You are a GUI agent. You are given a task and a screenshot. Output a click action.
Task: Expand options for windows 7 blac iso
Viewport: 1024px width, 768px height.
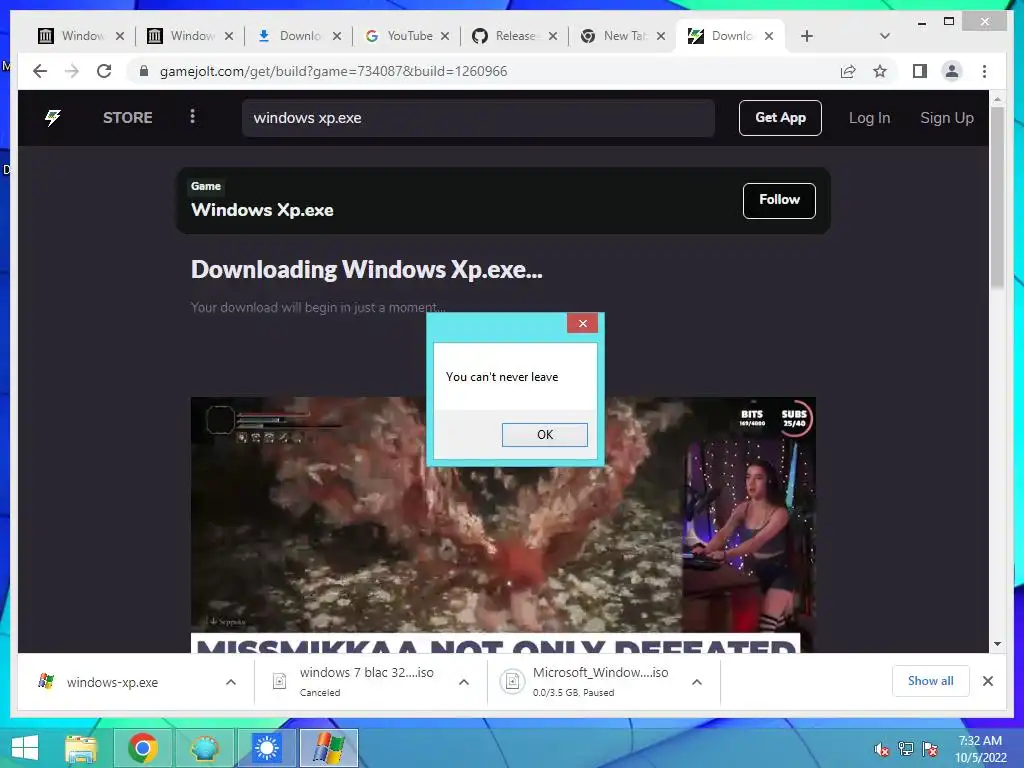[x=464, y=682]
